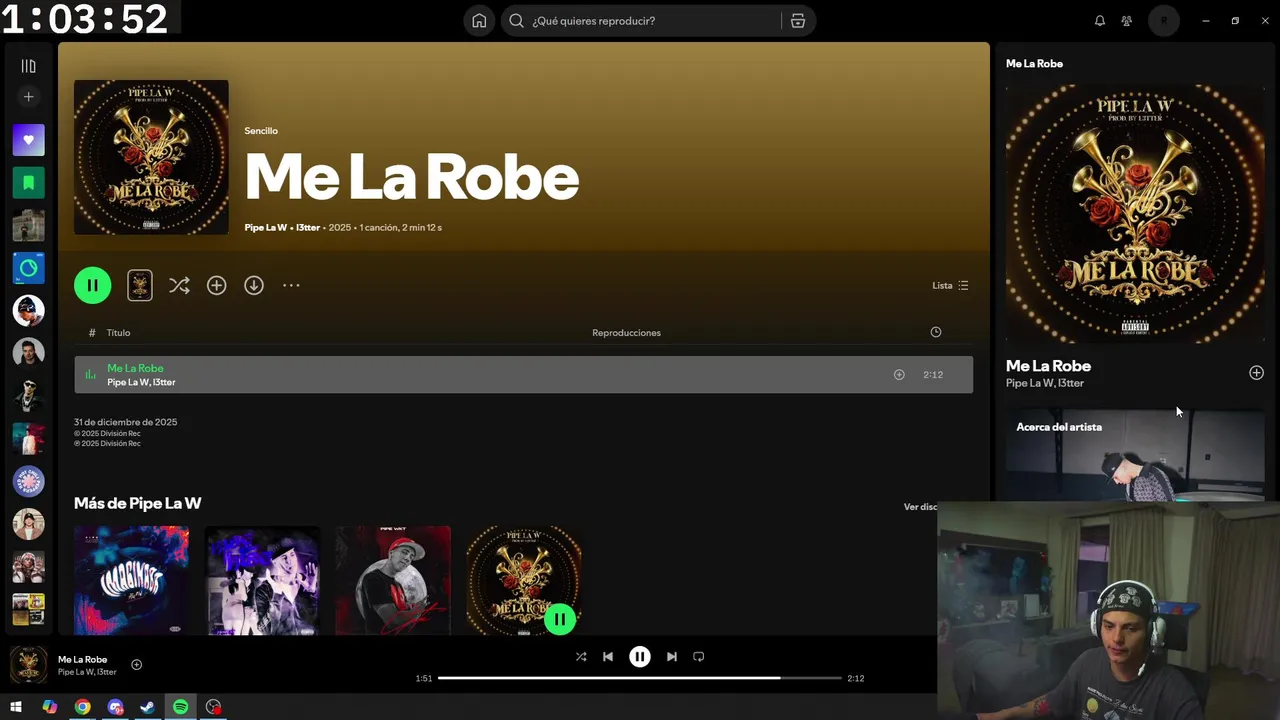The image size is (1280, 720).
Task: Toggle shuffle in the bottom player controls
Action: tap(581, 657)
